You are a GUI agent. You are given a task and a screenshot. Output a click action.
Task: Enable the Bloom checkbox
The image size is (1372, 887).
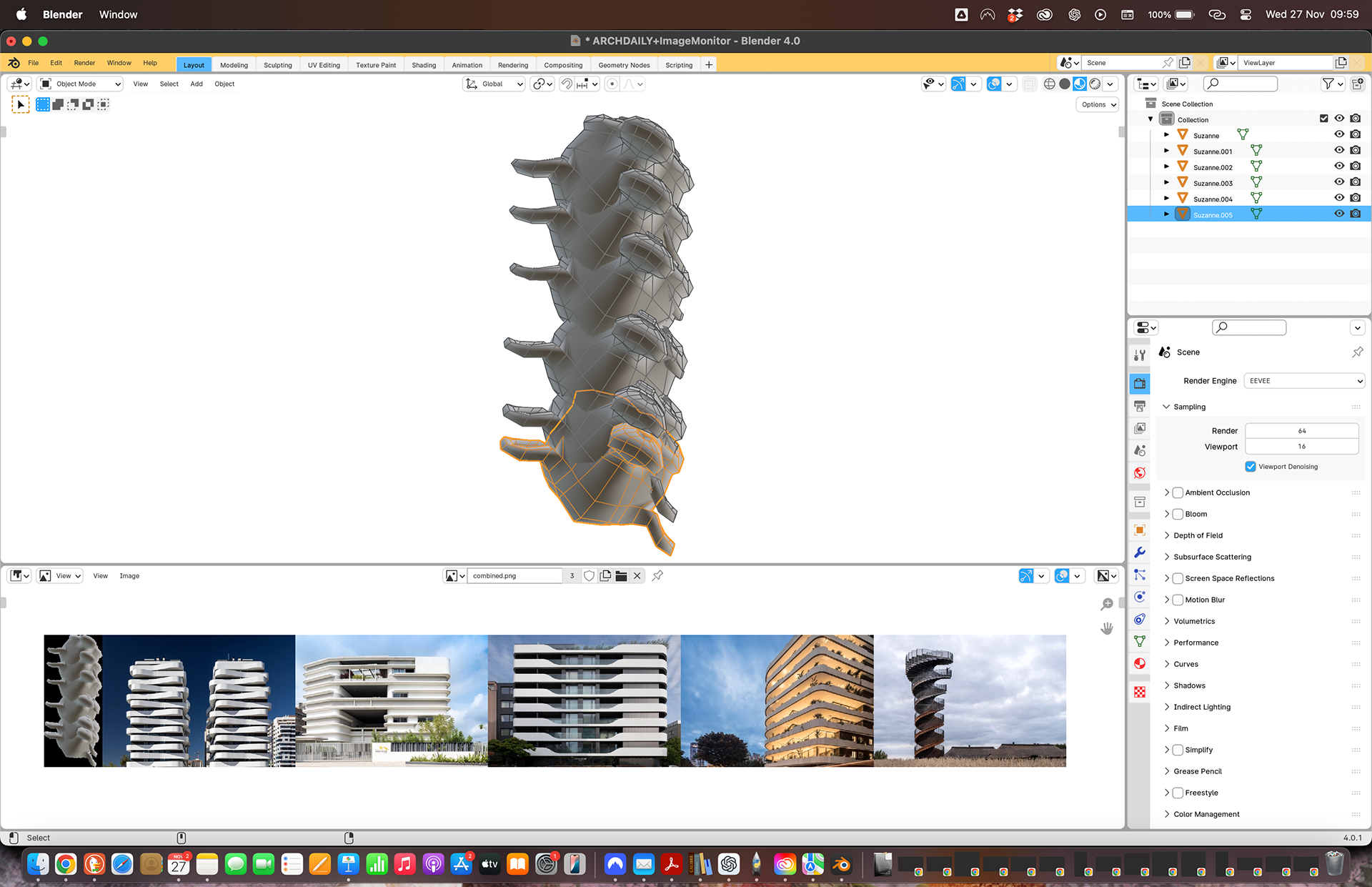pyautogui.click(x=1178, y=514)
